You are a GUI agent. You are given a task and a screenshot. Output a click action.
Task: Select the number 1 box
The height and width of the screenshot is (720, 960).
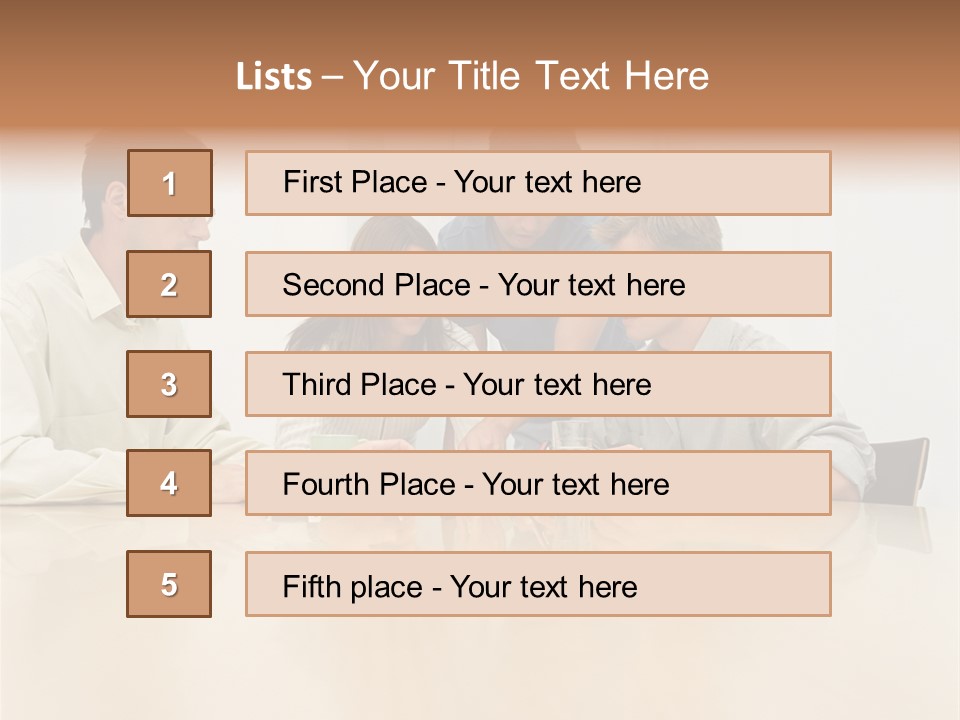coord(170,183)
